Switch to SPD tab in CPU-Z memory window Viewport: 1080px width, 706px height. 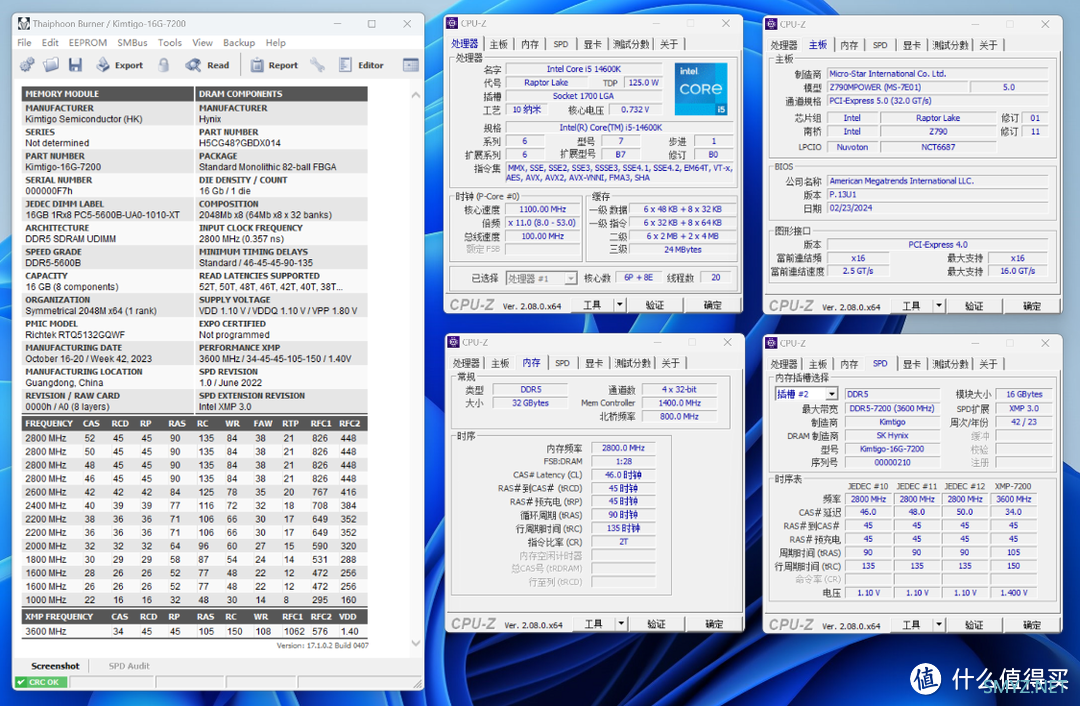(562, 363)
